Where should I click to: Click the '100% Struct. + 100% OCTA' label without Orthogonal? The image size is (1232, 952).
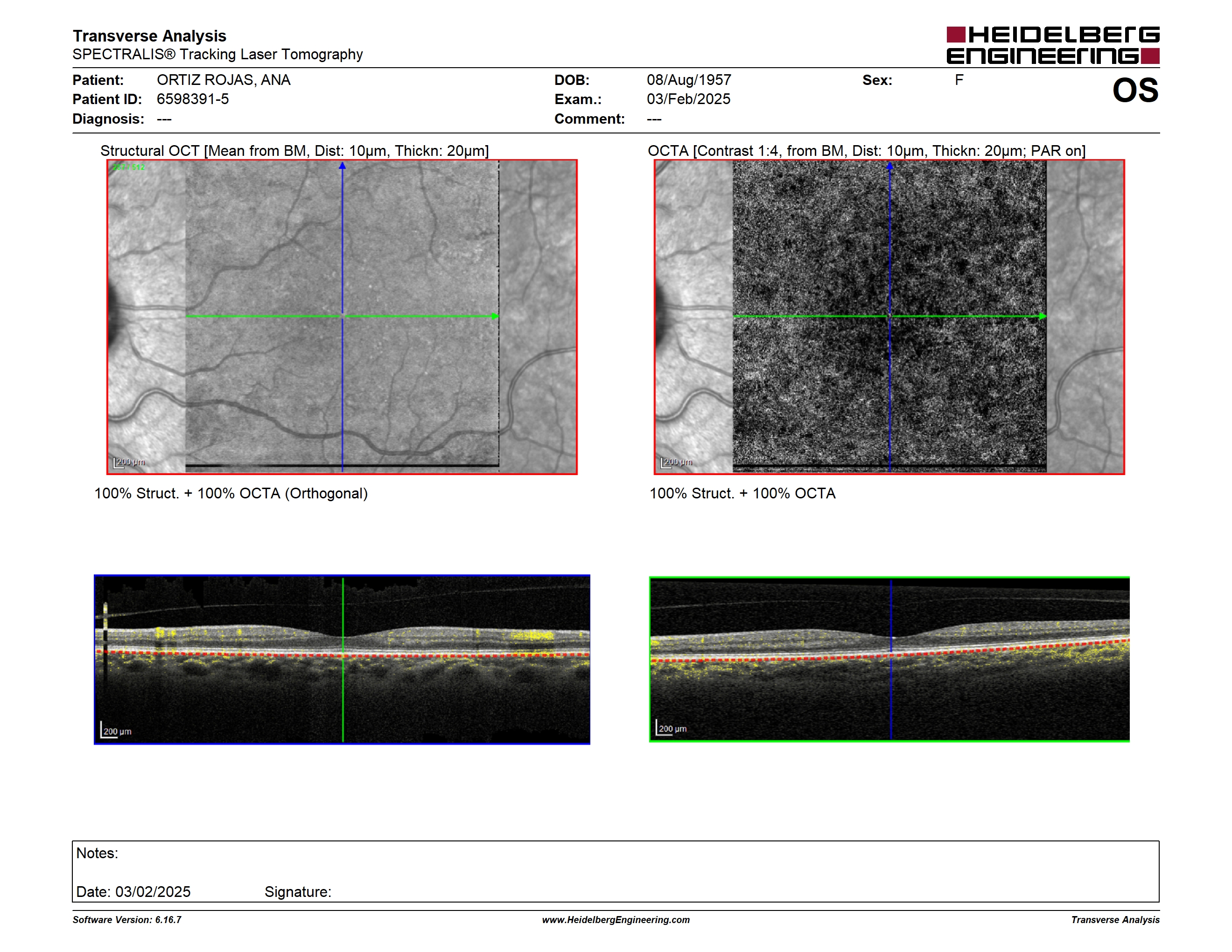[742, 493]
